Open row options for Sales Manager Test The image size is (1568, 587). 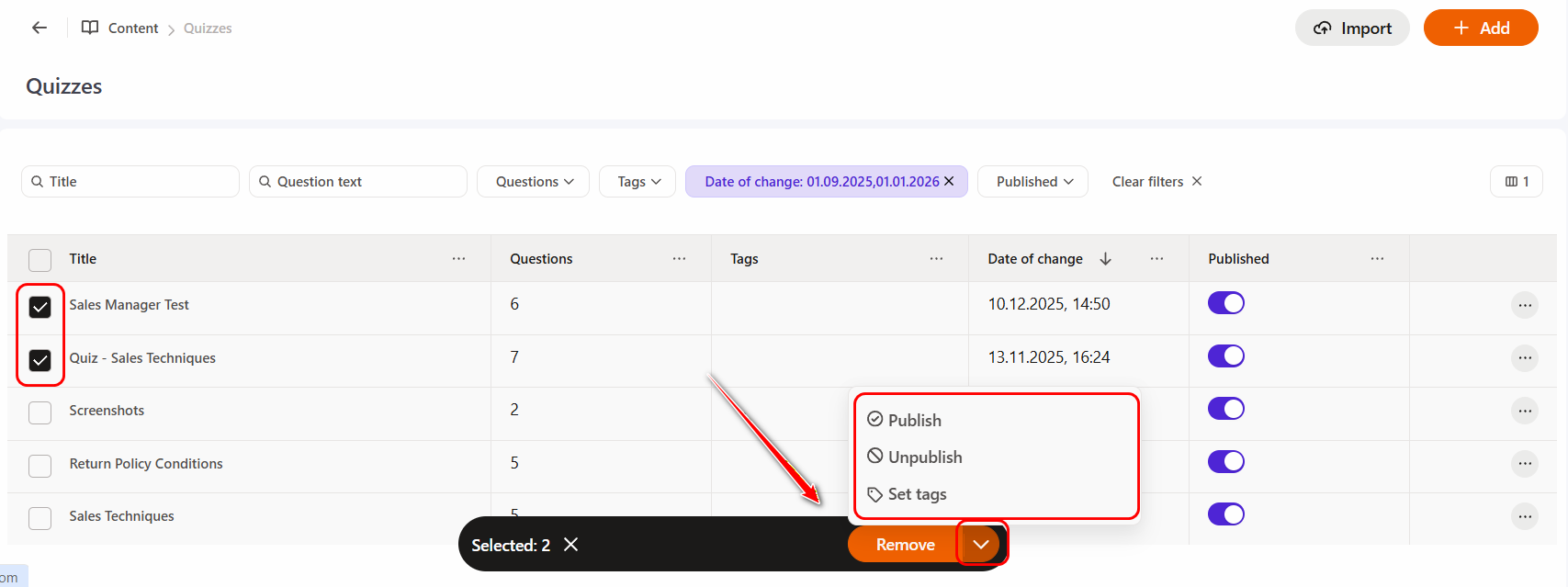coord(1525,305)
